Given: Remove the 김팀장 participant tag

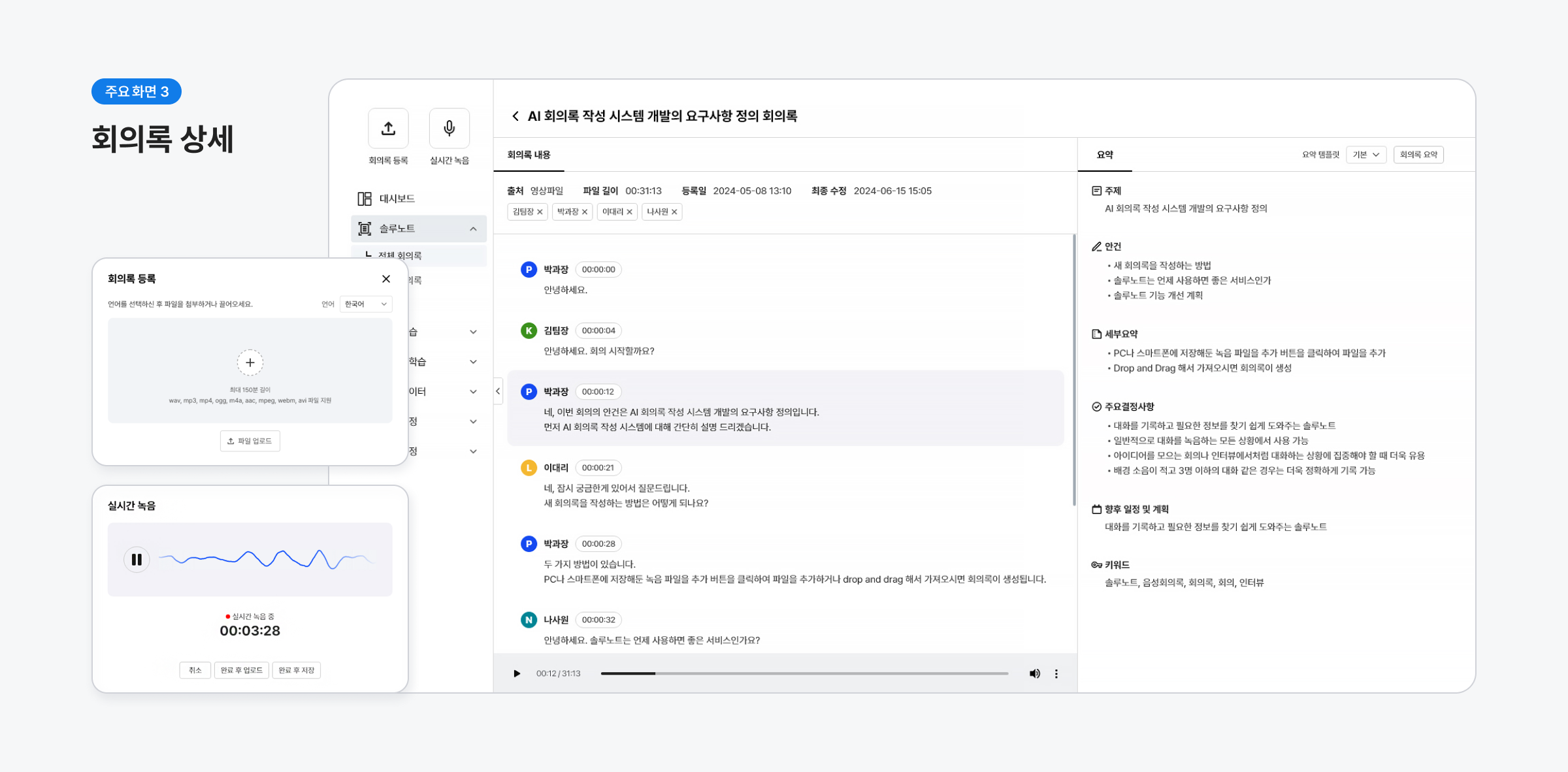Looking at the screenshot, I should tap(540, 212).
